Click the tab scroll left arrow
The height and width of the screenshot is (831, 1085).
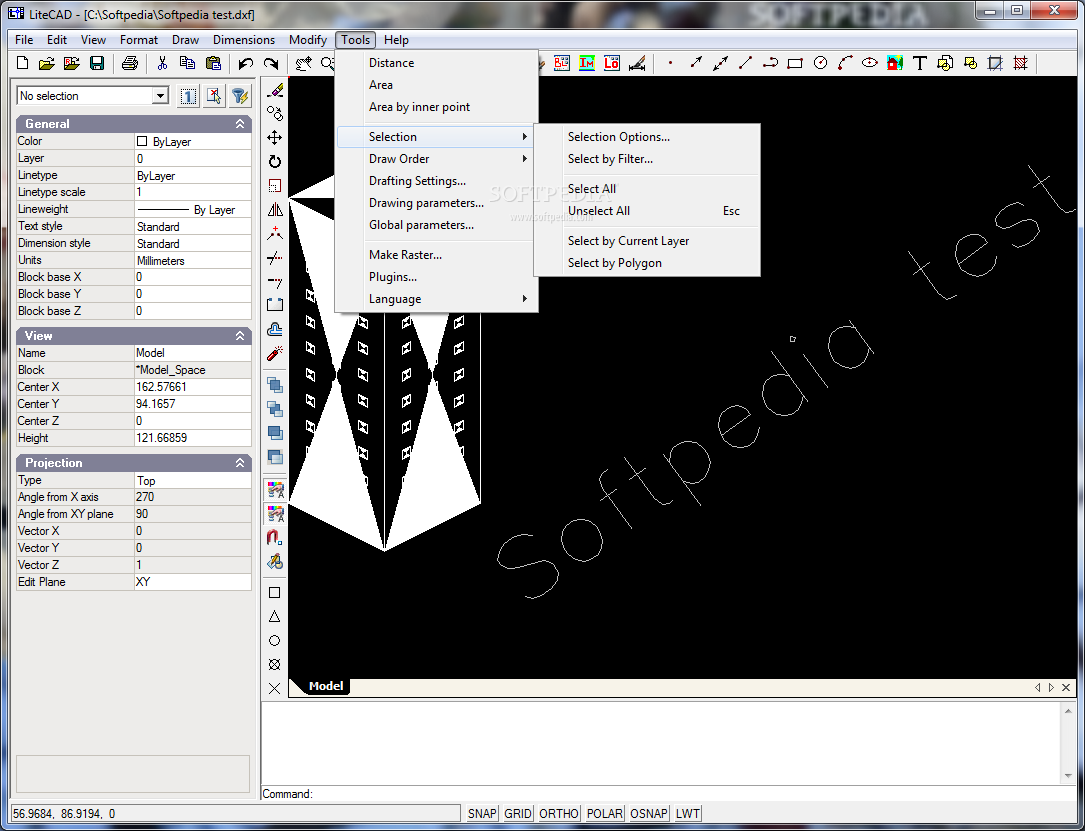point(1037,687)
